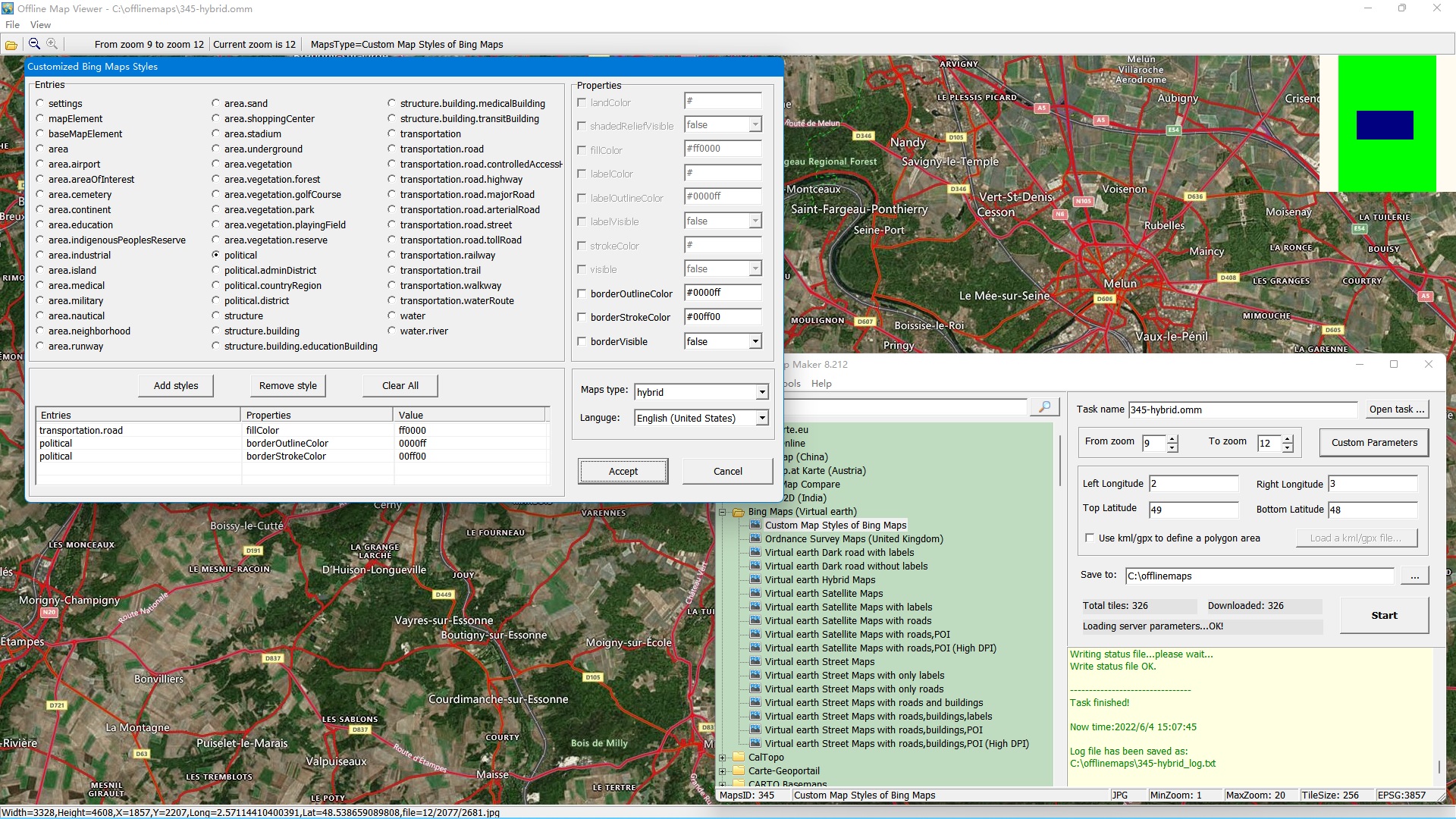Enable the borderOutlineColor checkbox
The height and width of the screenshot is (819, 1456).
pos(582,293)
